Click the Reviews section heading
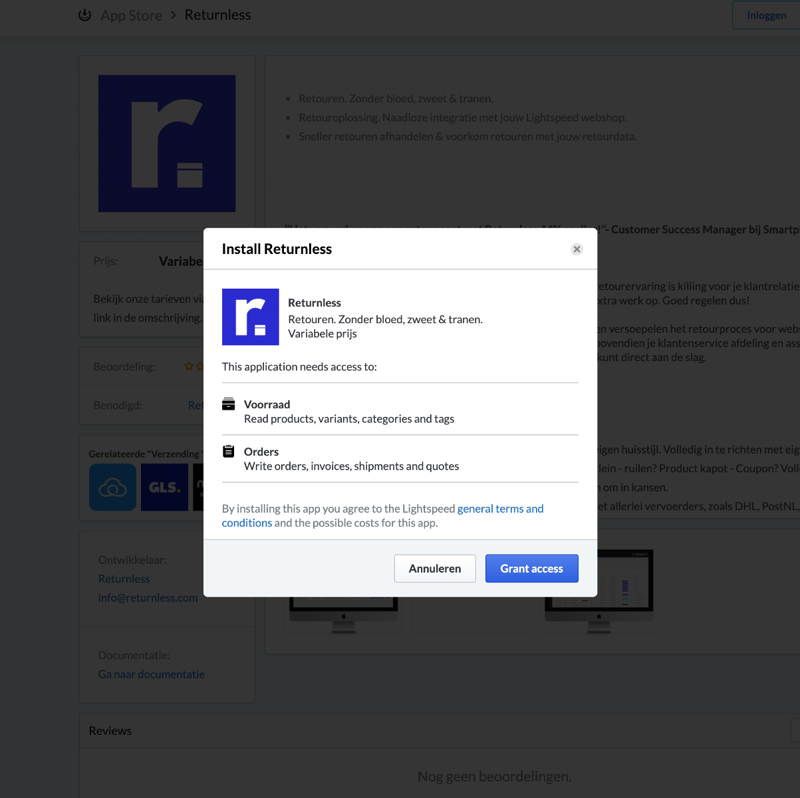The image size is (800, 798). pos(110,731)
